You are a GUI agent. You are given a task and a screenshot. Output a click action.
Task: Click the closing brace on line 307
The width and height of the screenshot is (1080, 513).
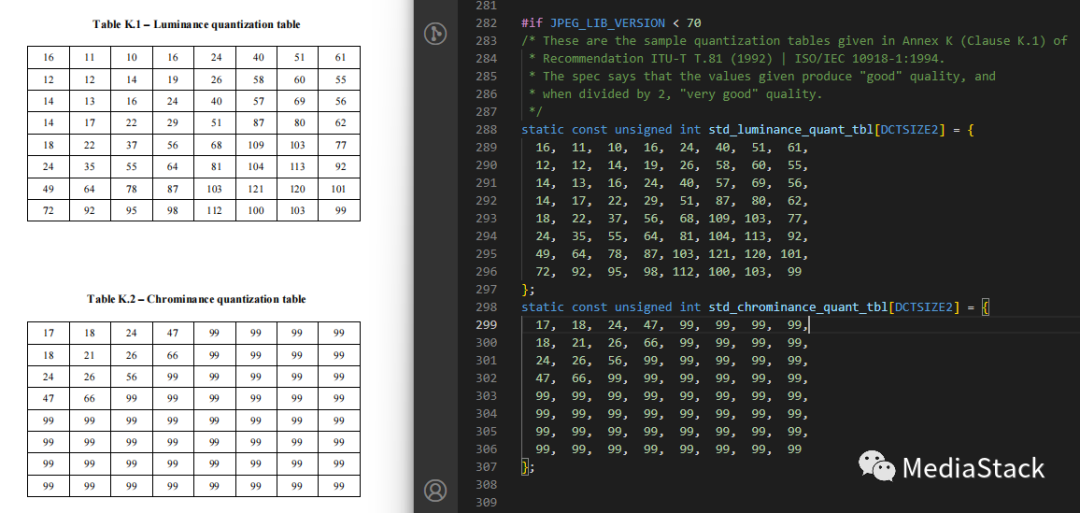526,467
